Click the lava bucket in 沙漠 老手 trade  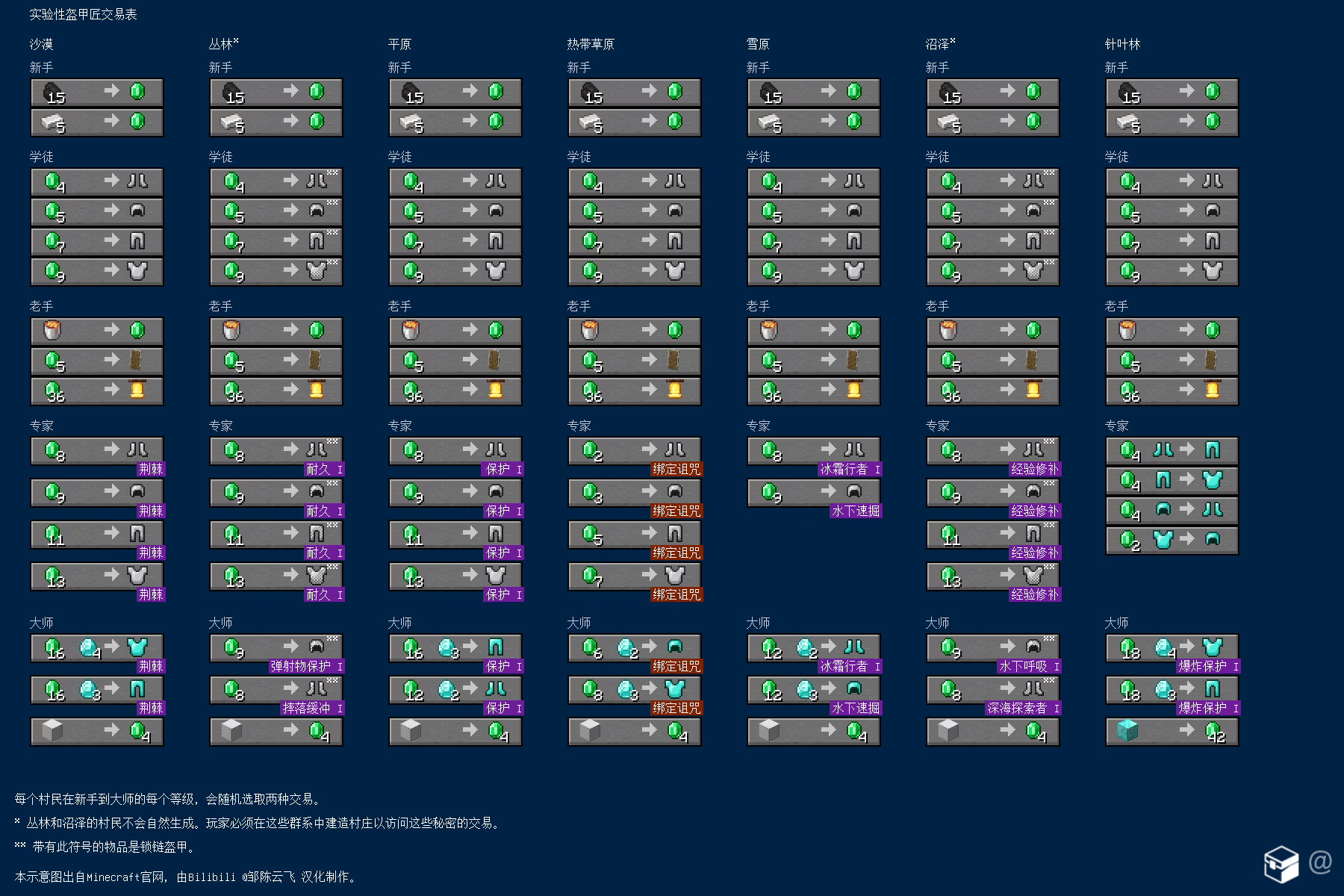(x=53, y=330)
